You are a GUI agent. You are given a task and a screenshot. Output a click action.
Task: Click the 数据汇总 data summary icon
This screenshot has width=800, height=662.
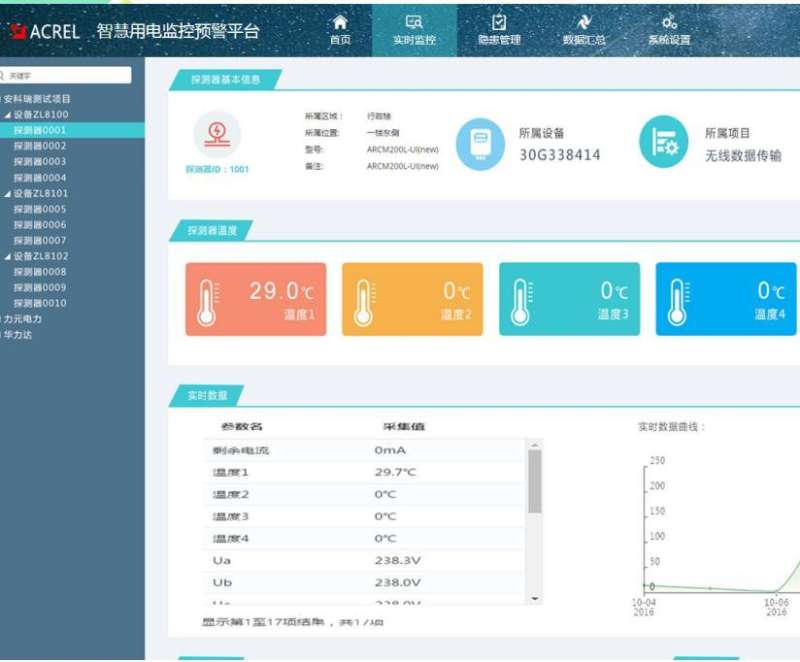coord(582,21)
